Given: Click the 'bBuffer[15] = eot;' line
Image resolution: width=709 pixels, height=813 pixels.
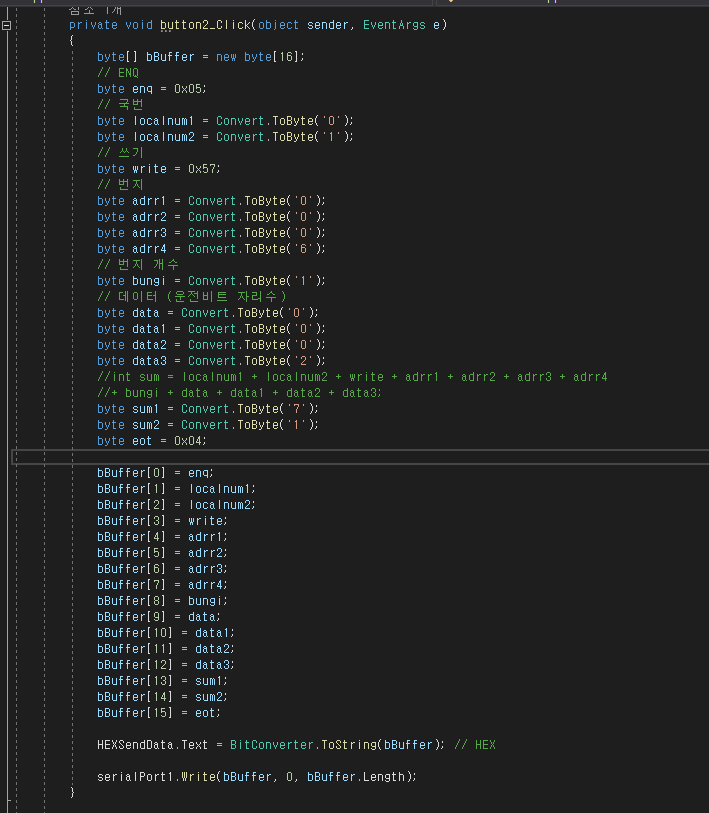Looking at the screenshot, I should [x=159, y=713].
